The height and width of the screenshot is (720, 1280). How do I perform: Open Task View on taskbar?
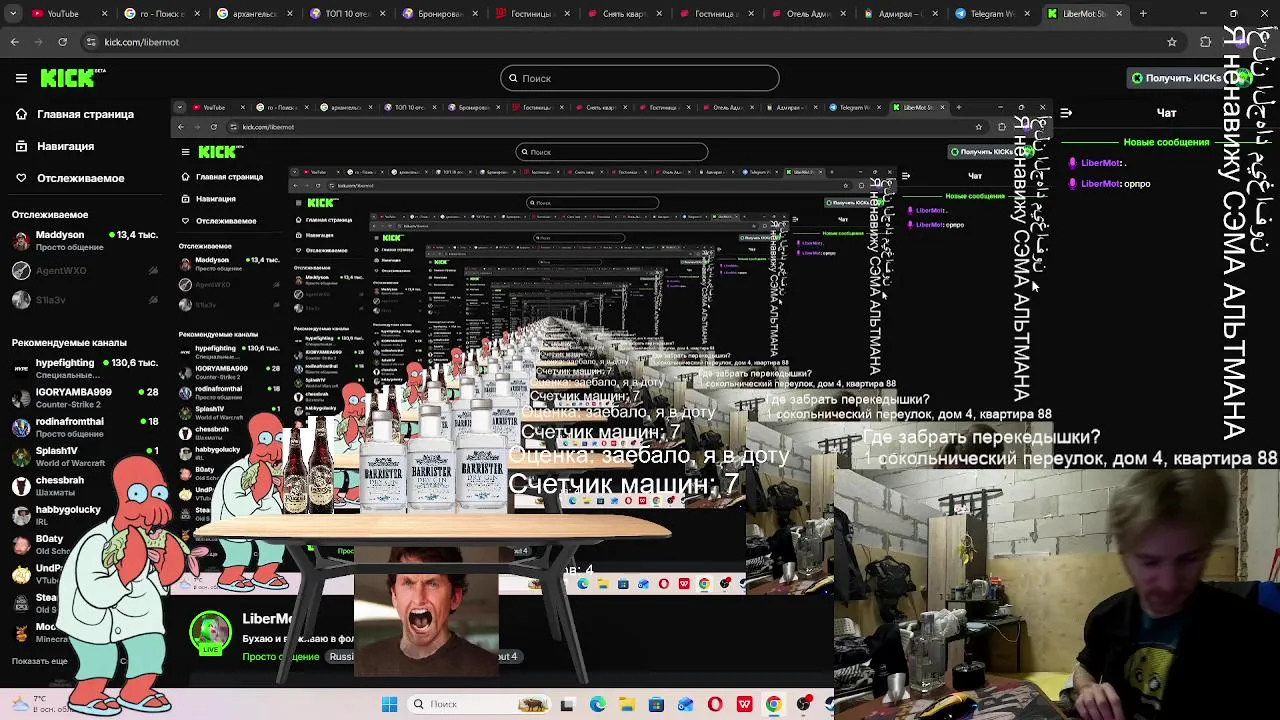[568, 704]
